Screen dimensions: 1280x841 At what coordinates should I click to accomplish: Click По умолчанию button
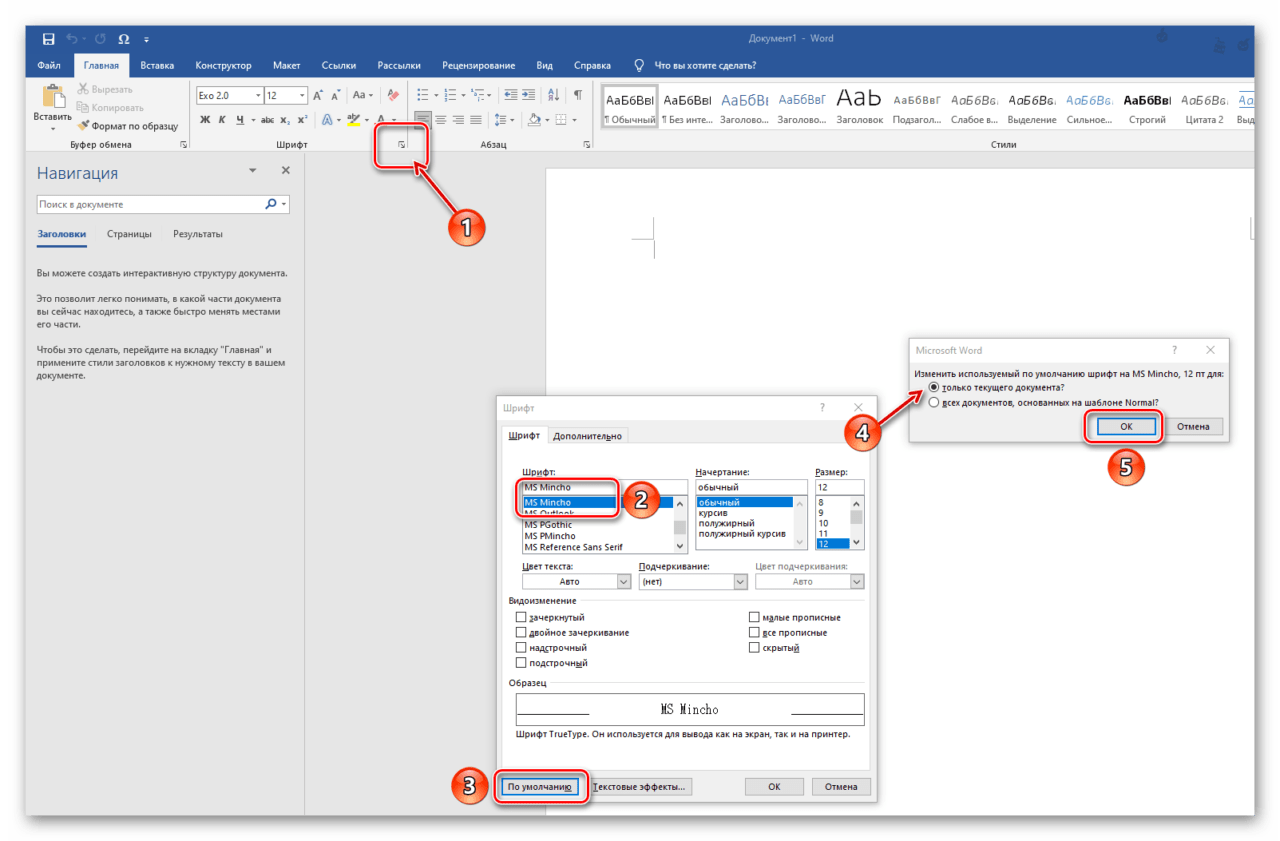tap(539, 787)
